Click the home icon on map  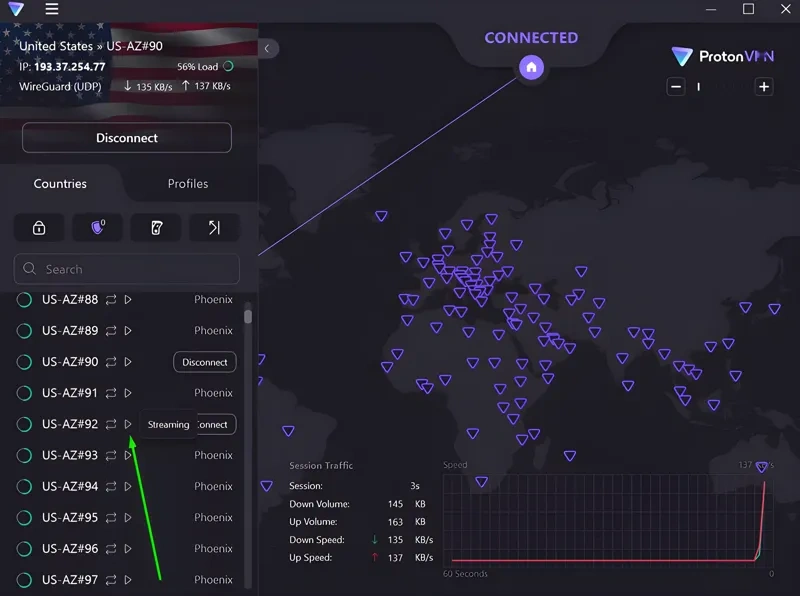[531, 67]
